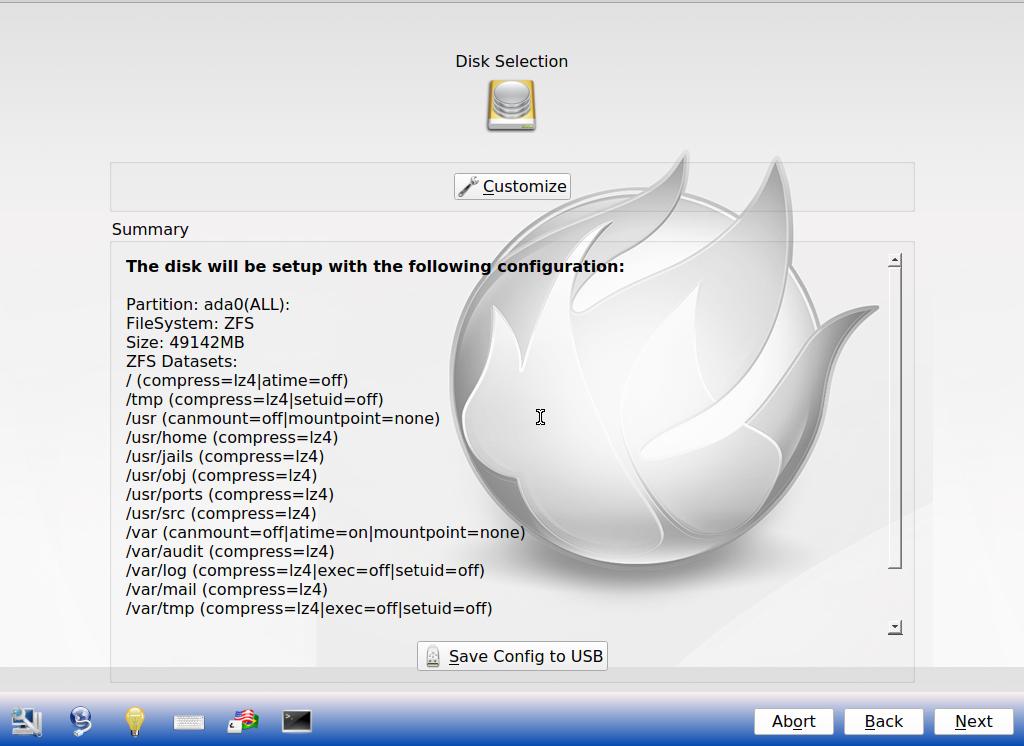
Task: Click the '/var/log' dataset line
Action: pyautogui.click(x=306, y=570)
